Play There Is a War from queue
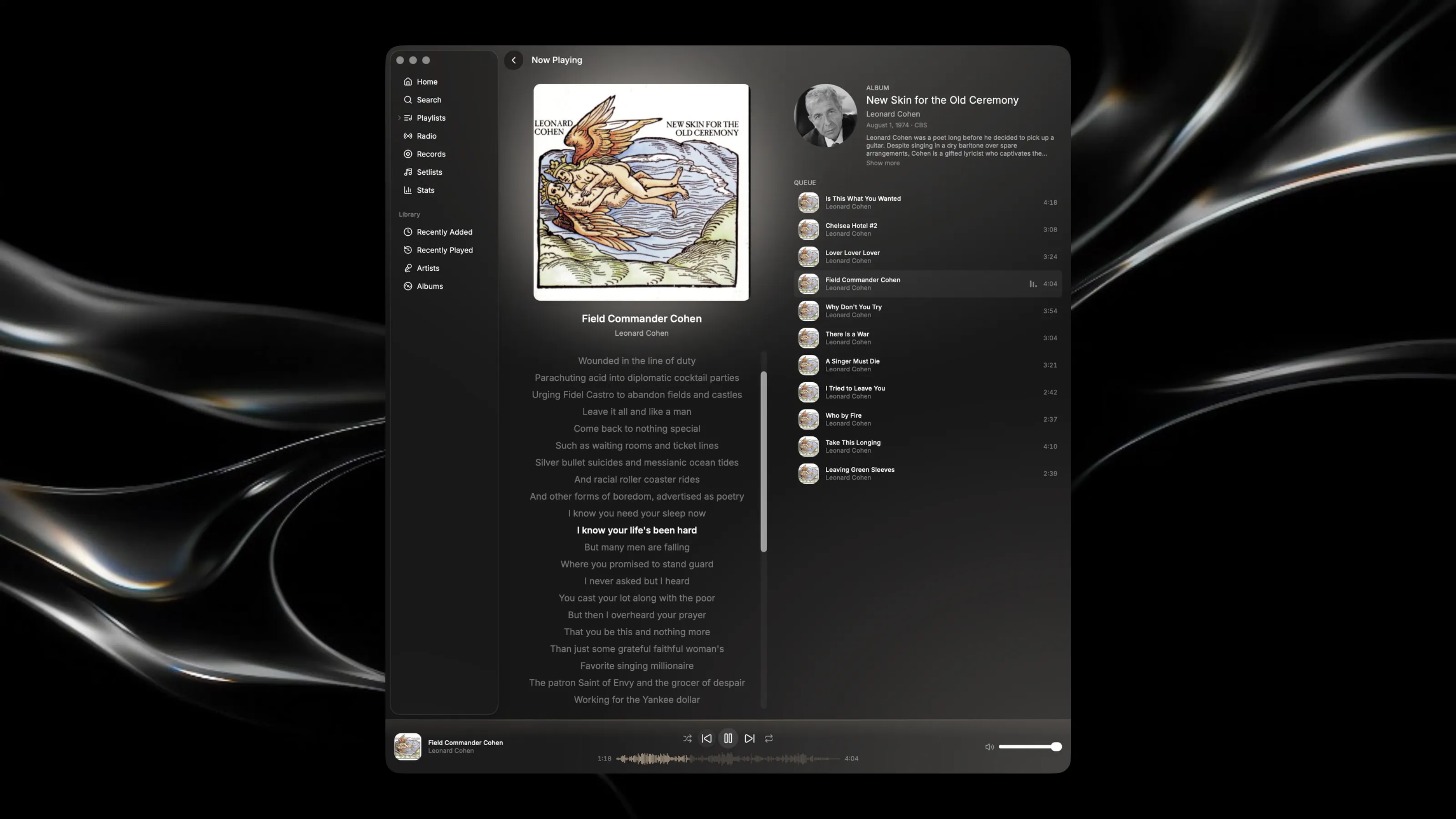The image size is (1456, 819). pyautogui.click(x=928, y=338)
